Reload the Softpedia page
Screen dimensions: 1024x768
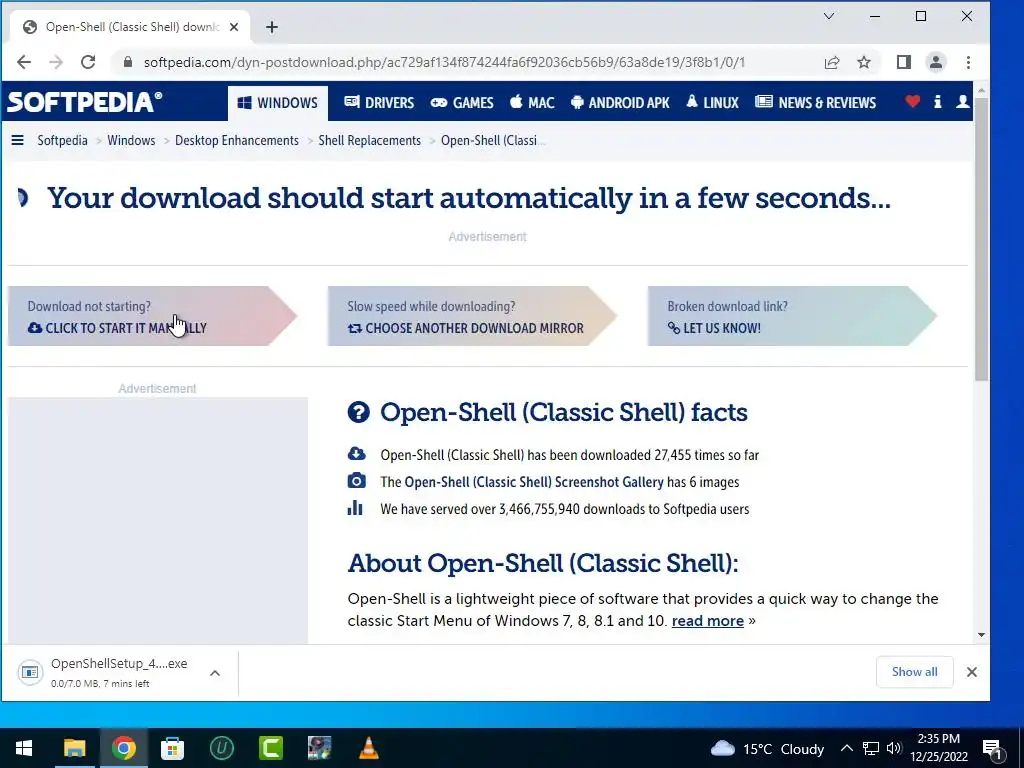[x=88, y=62]
